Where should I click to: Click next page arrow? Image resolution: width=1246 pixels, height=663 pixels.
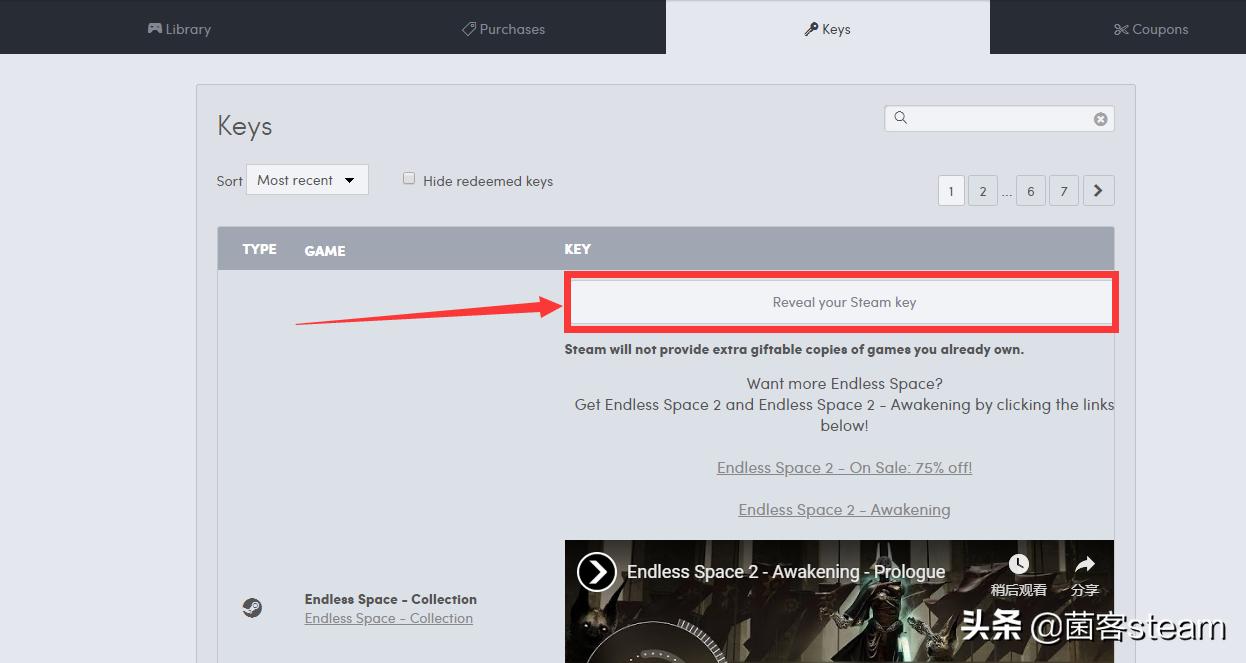tap(1098, 191)
